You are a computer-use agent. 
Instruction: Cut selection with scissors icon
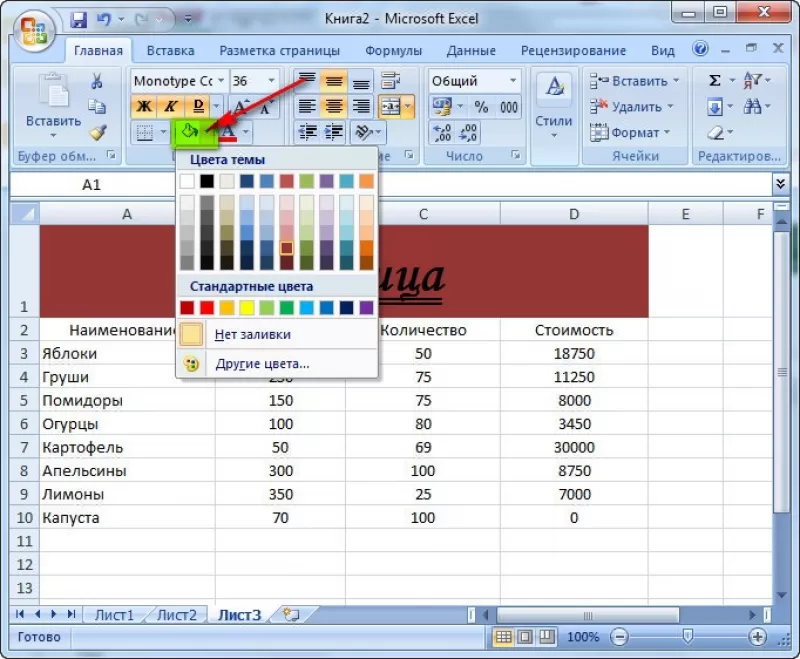tap(96, 81)
